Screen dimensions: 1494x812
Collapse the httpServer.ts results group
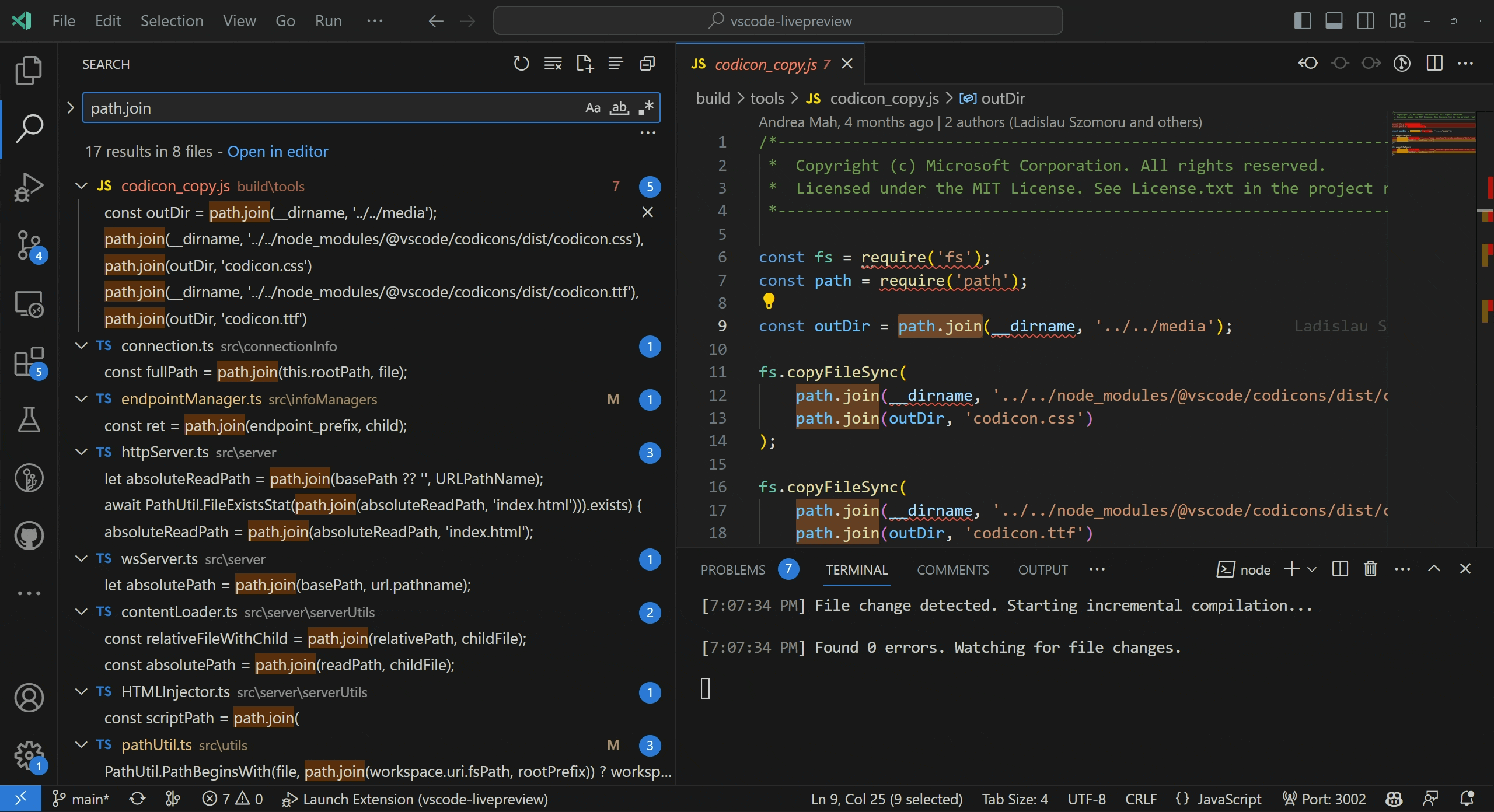tap(81, 452)
